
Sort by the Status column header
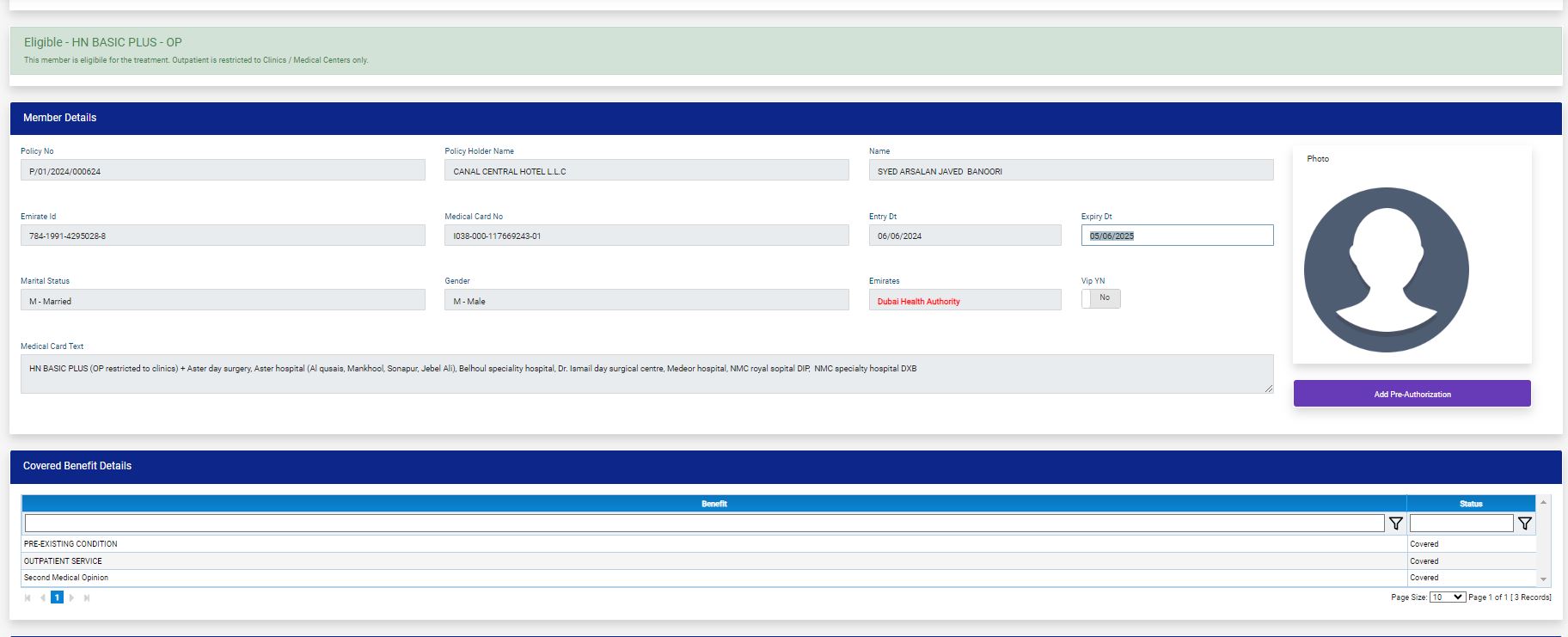coord(1470,504)
